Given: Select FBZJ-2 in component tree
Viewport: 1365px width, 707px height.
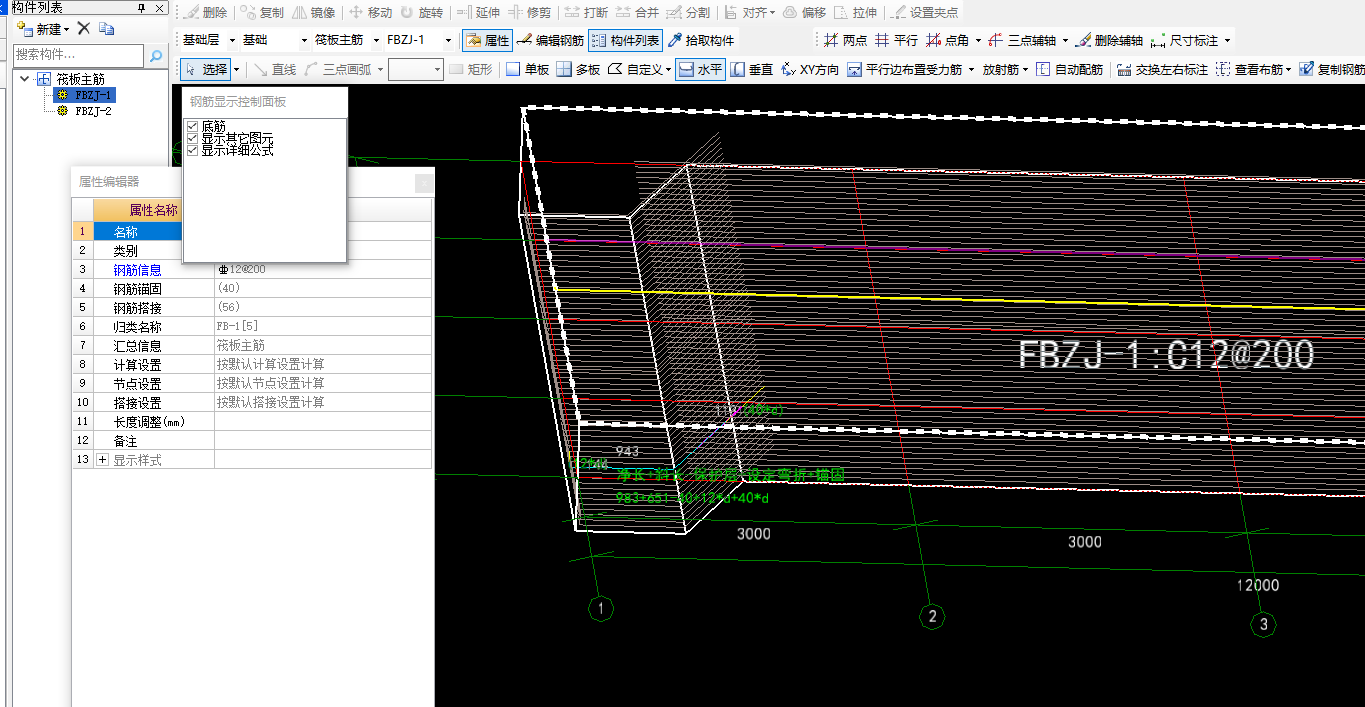Looking at the screenshot, I should click(x=93, y=111).
